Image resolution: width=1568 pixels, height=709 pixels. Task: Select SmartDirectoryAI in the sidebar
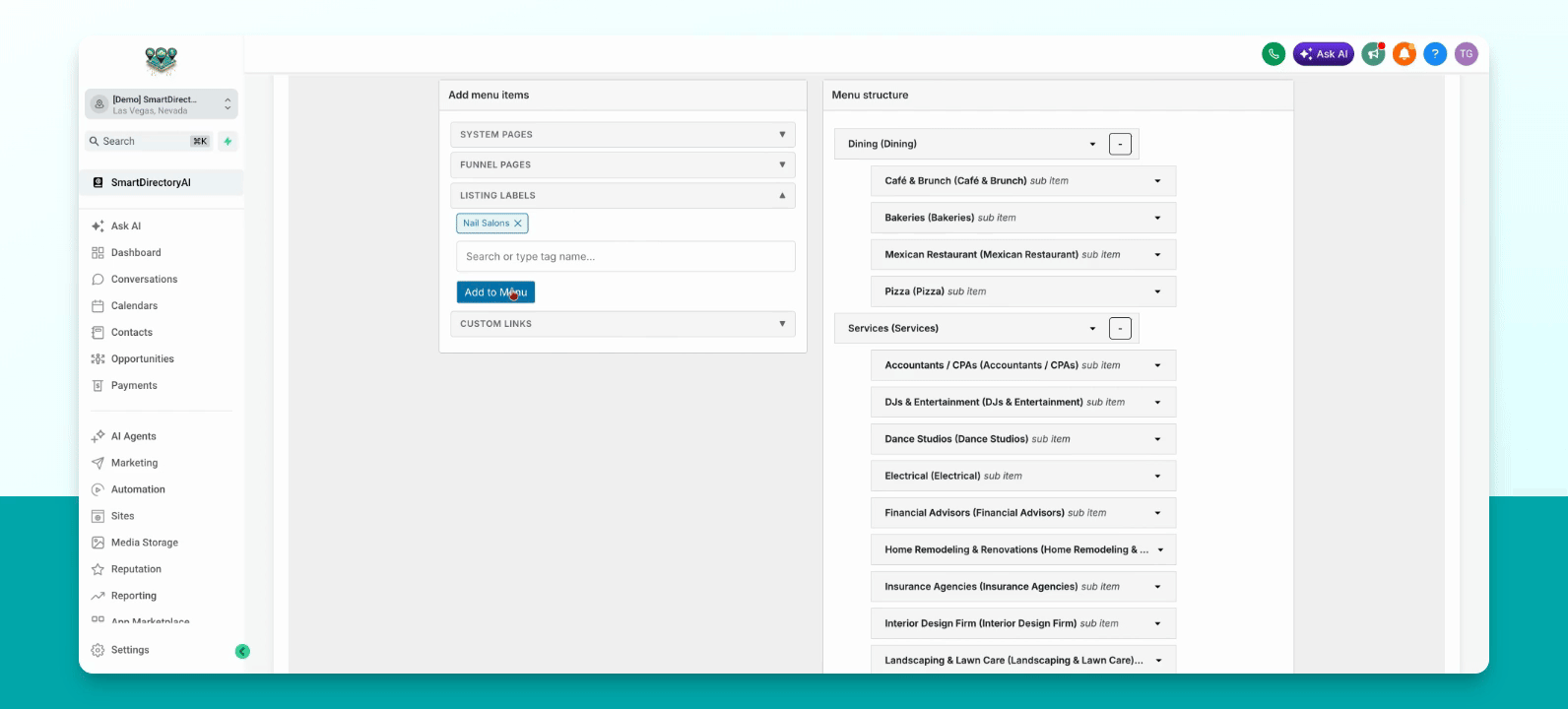pyautogui.click(x=162, y=183)
